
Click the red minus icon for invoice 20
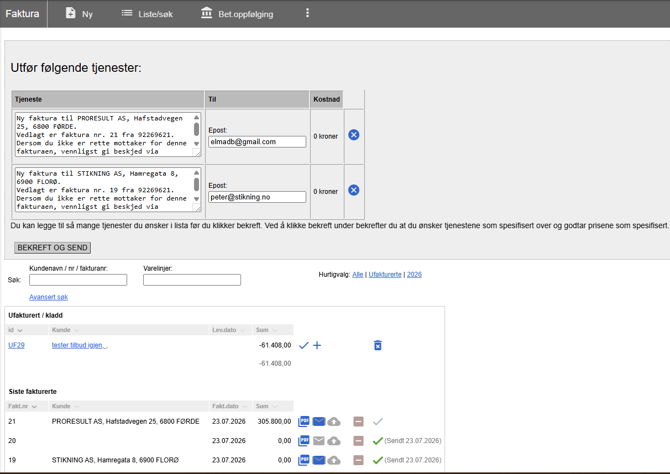[359, 441]
